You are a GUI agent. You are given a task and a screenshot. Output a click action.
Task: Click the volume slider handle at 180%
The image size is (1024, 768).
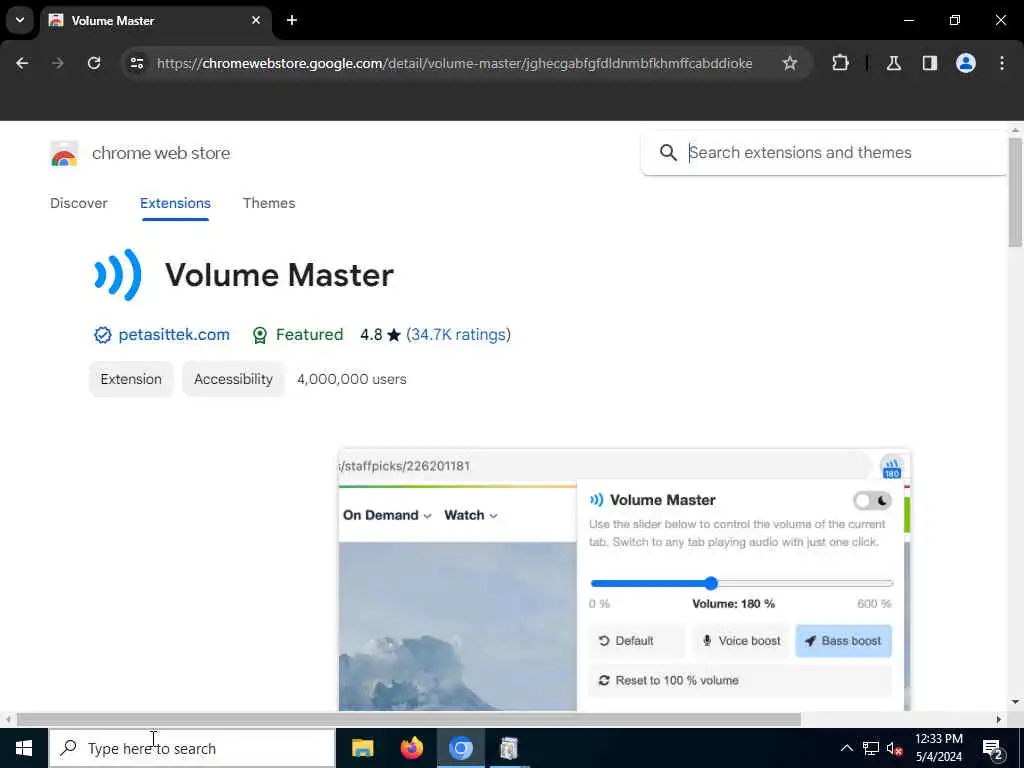(x=711, y=583)
